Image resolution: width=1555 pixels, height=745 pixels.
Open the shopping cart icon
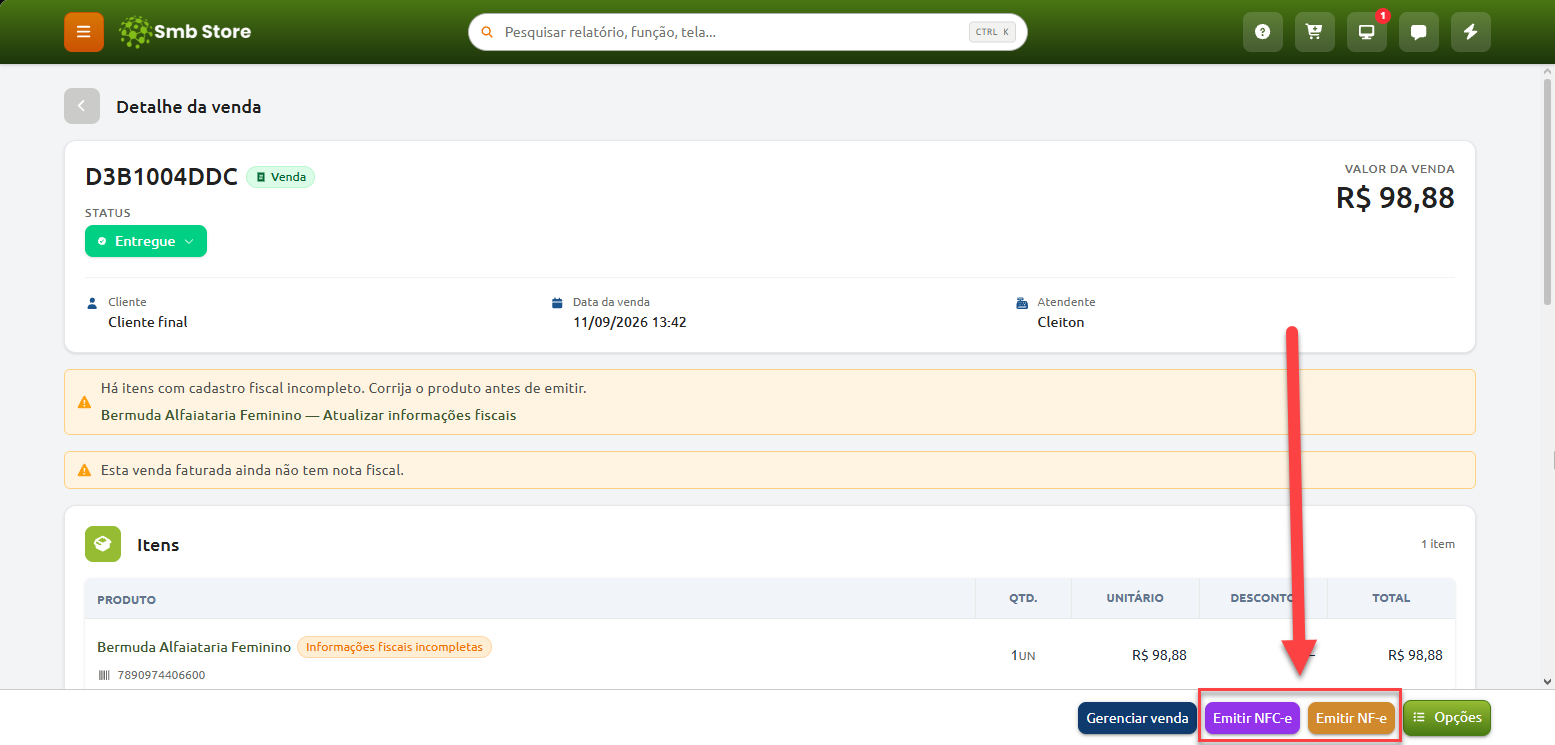tap(1315, 32)
